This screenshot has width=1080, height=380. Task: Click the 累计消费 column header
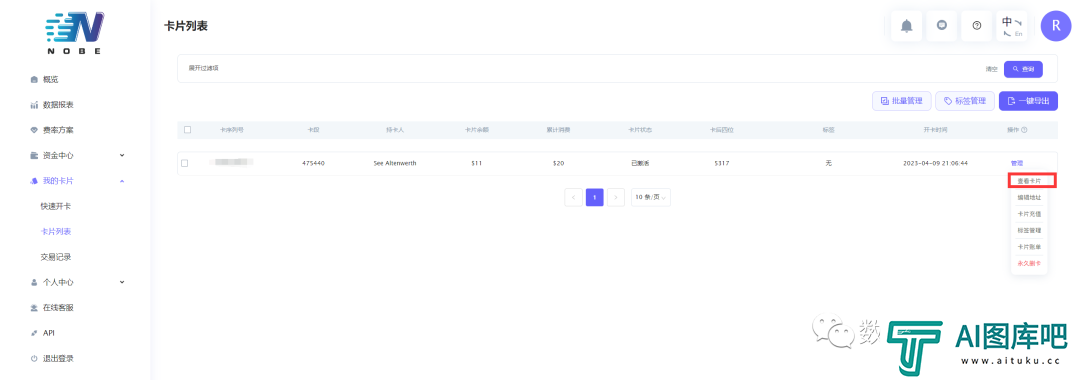point(559,129)
